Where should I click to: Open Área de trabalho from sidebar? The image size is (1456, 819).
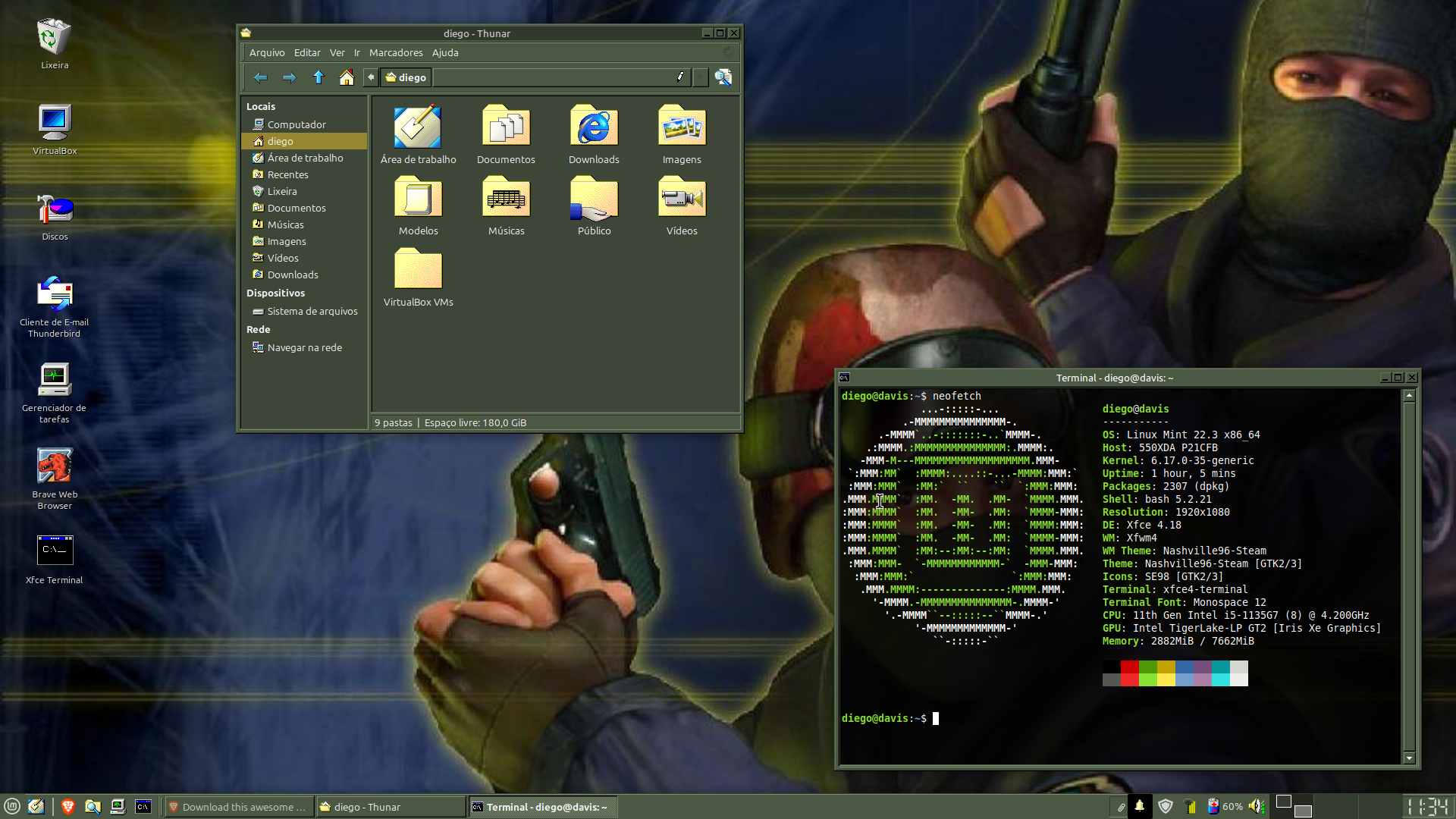(x=304, y=158)
